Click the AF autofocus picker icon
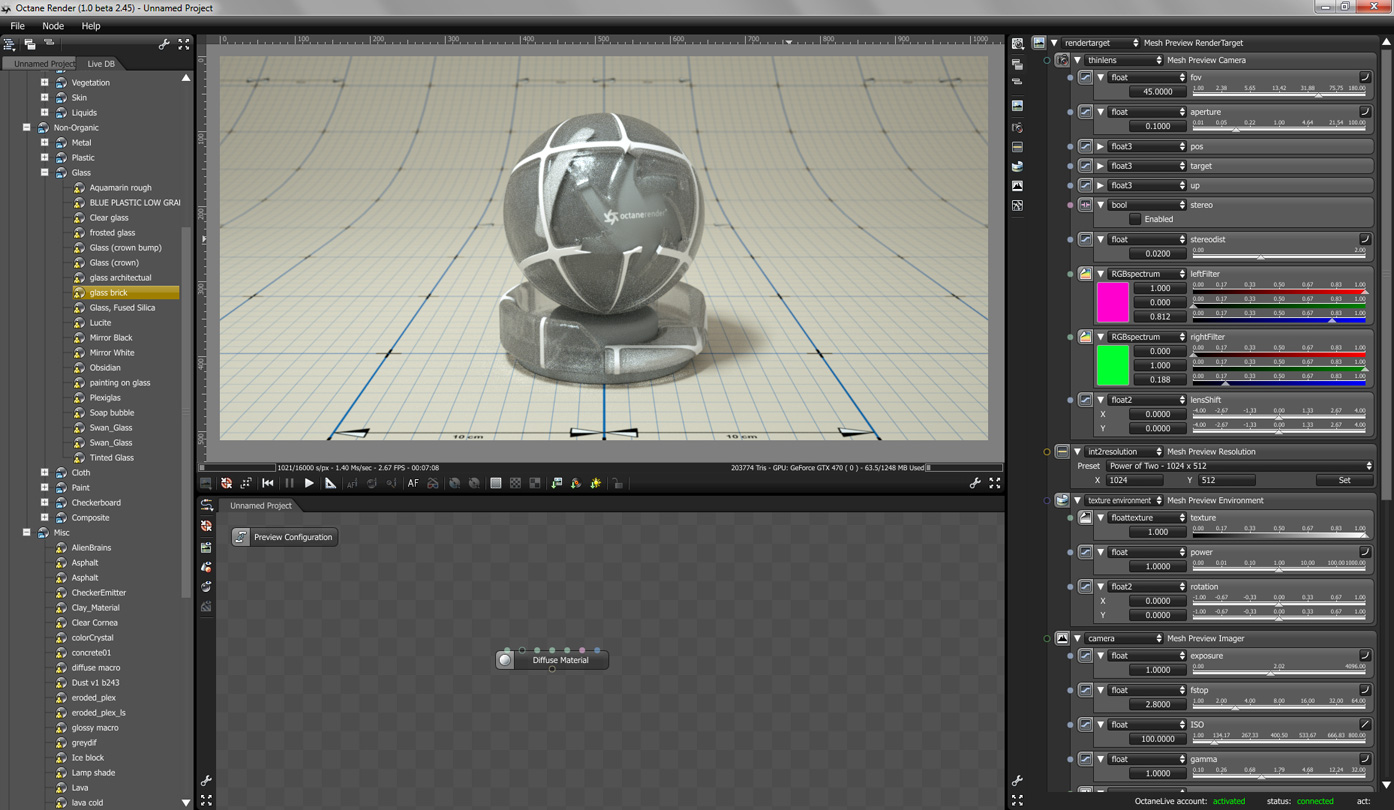The height and width of the screenshot is (810, 1394). 412,483
